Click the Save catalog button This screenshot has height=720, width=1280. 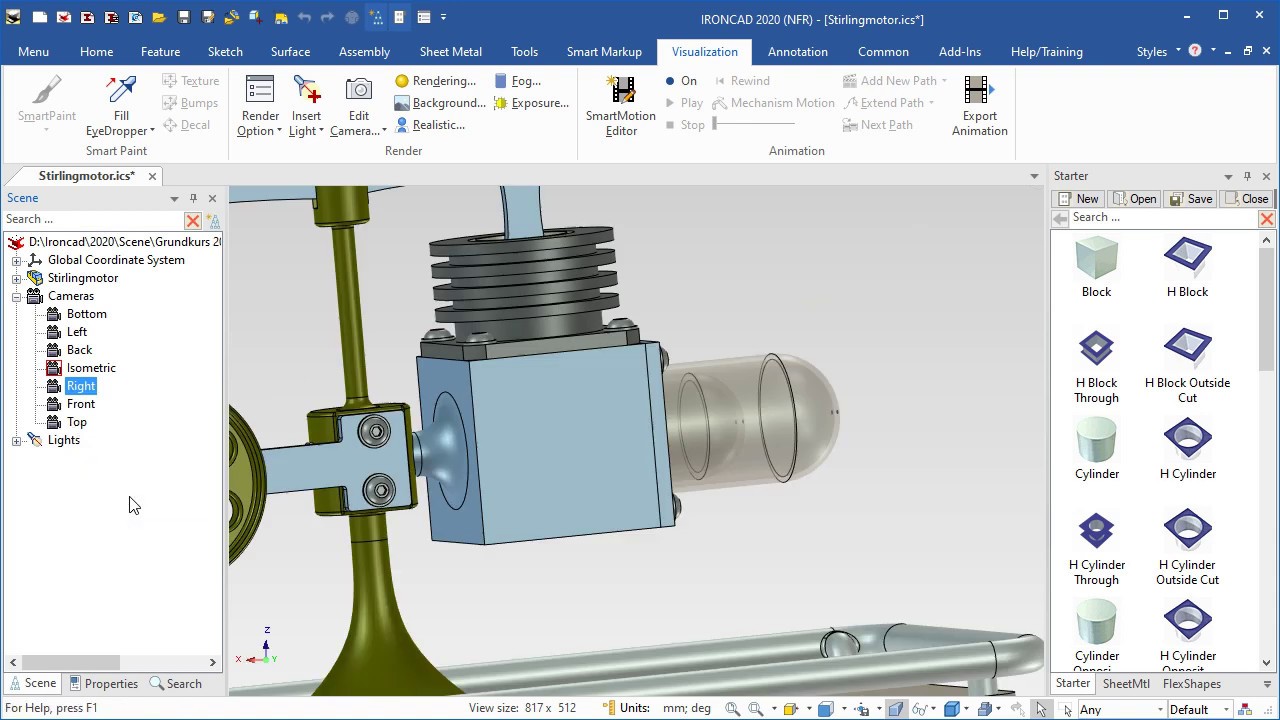click(x=1191, y=199)
